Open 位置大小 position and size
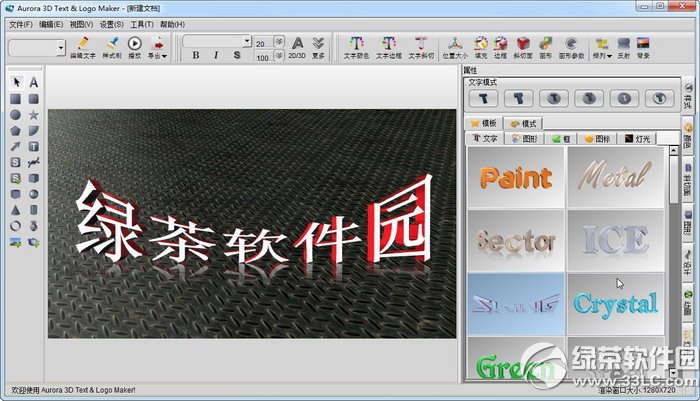700x401 pixels. pyautogui.click(x=455, y=47)
